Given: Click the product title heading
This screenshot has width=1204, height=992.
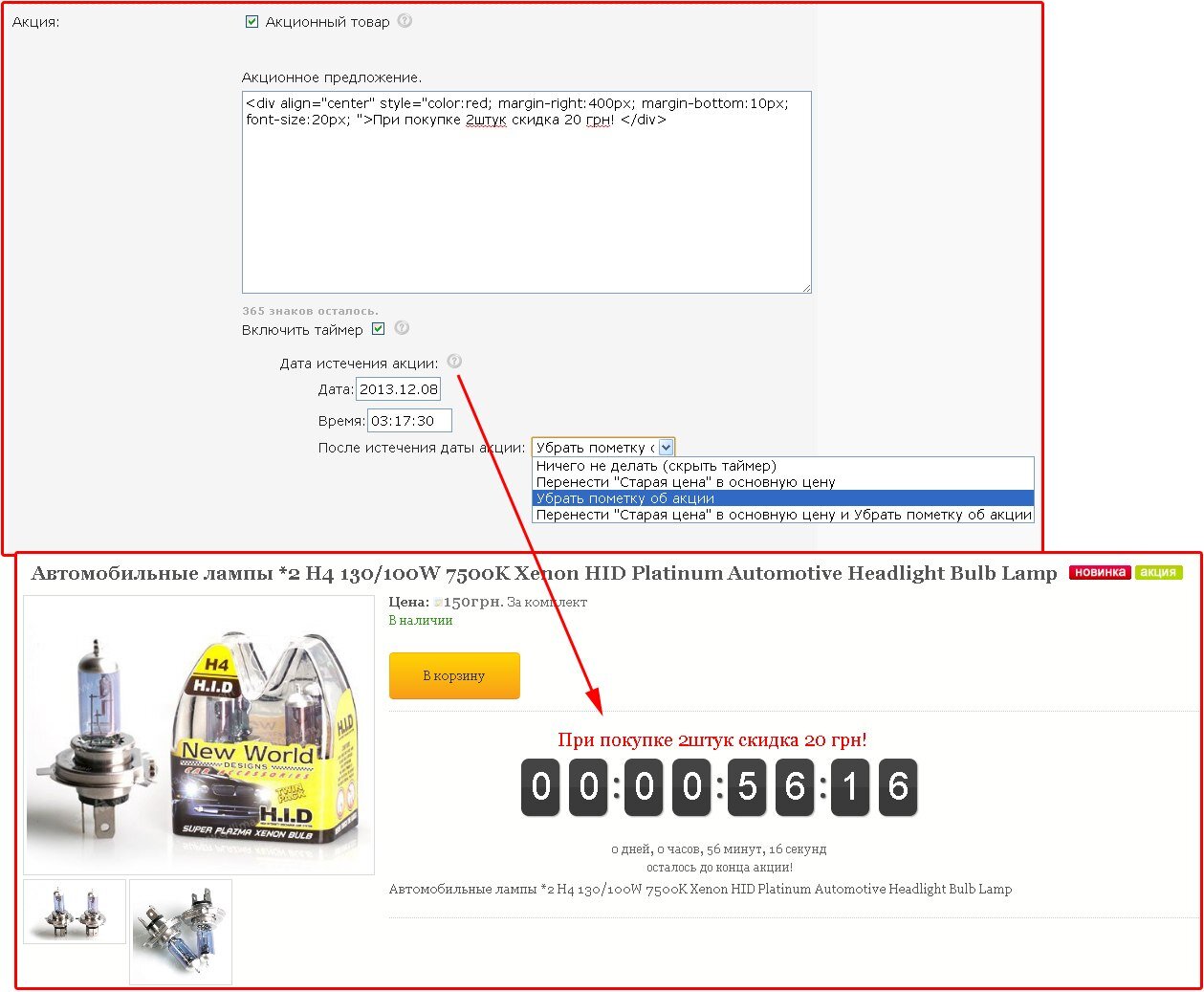Looking at the screenshot, I should tap(543, 573).
